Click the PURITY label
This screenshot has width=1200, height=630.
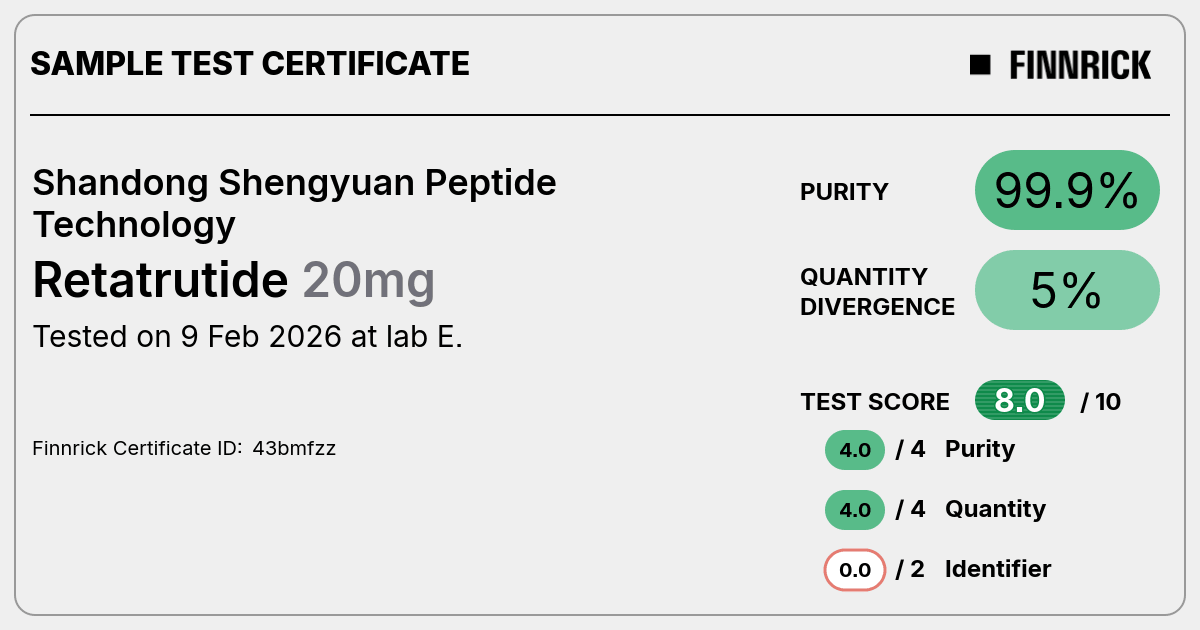[844, 192]
